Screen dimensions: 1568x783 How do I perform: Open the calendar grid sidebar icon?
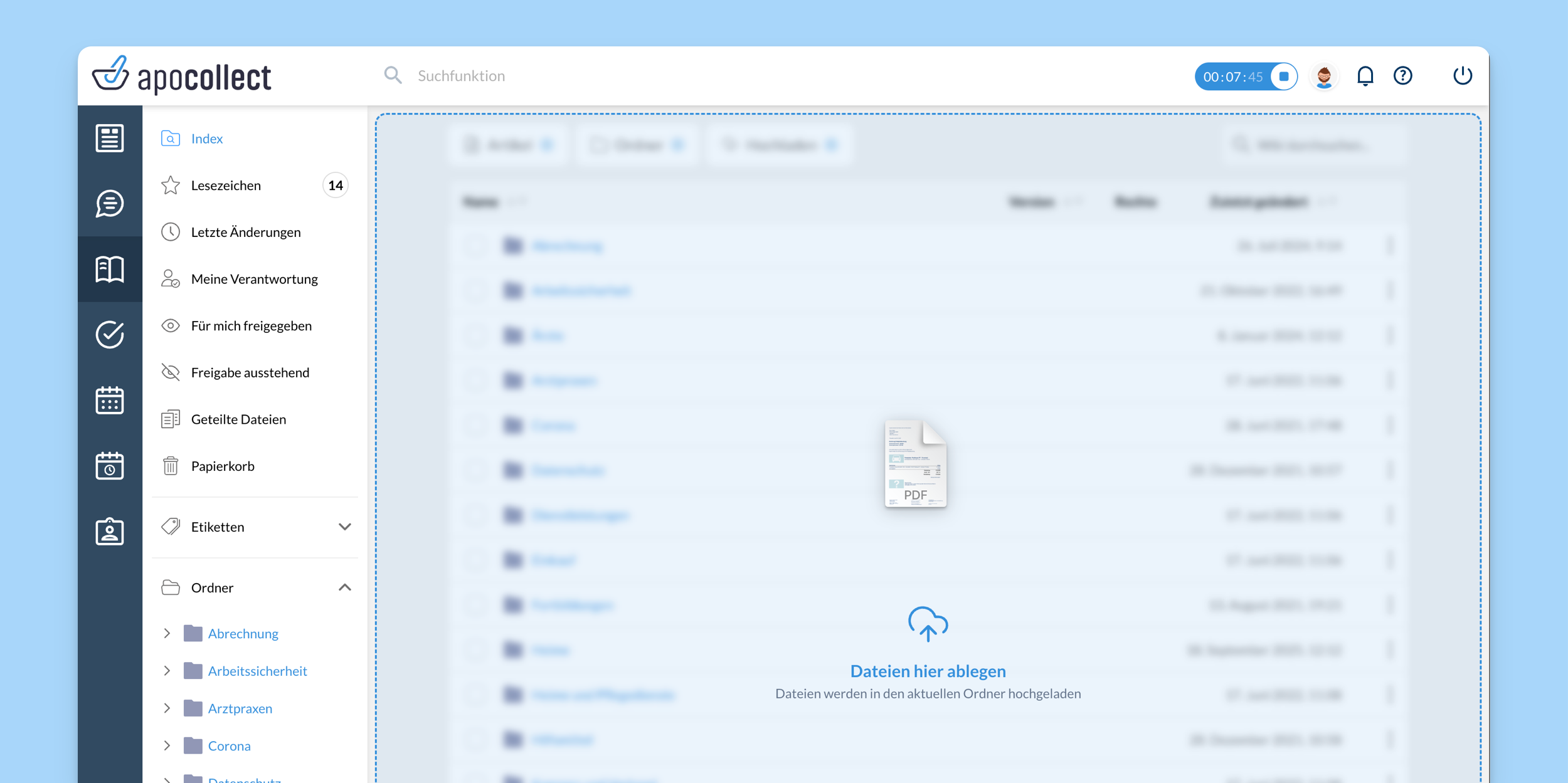click(x=110, y=400)
